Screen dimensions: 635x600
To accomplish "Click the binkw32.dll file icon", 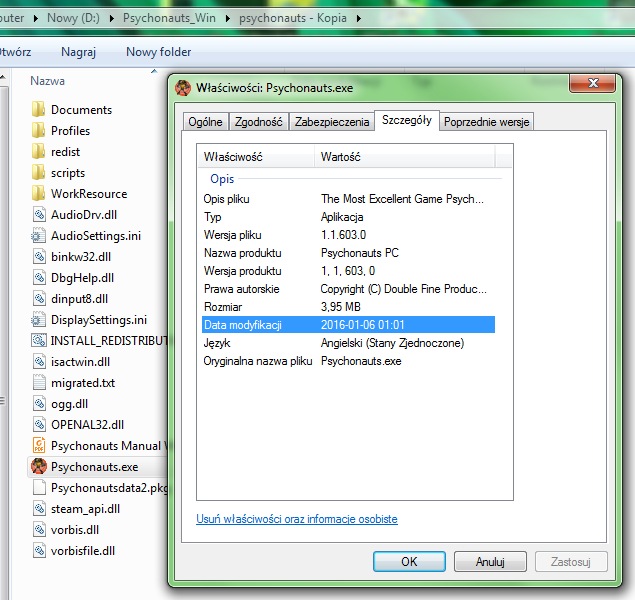I will click(x=39, y=257).
